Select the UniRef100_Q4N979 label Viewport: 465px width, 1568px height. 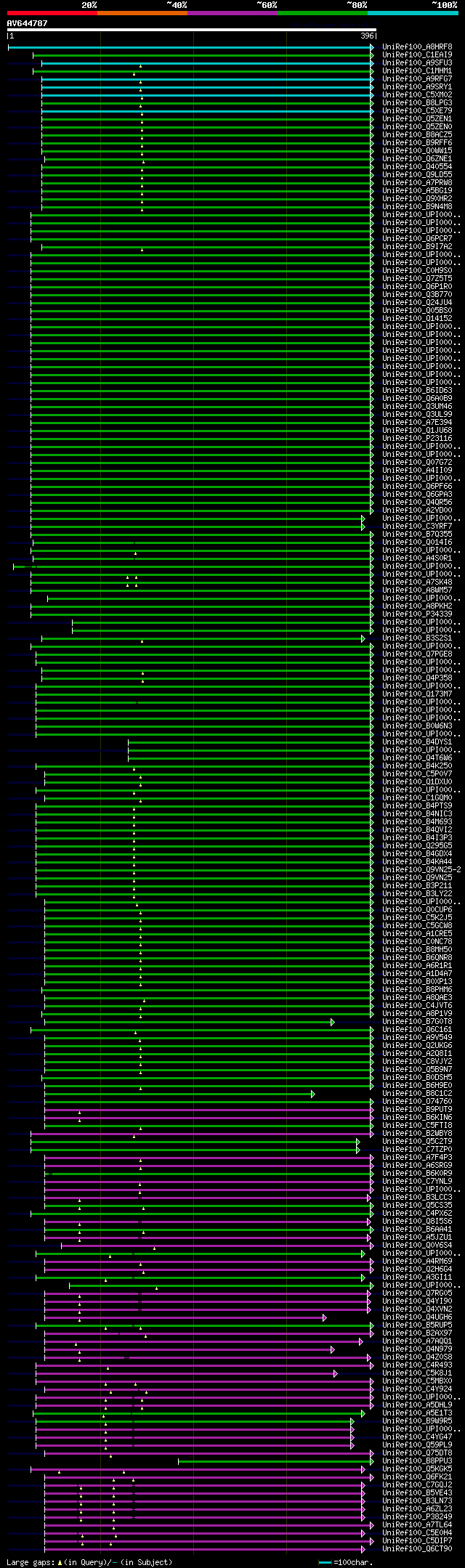417,1349
